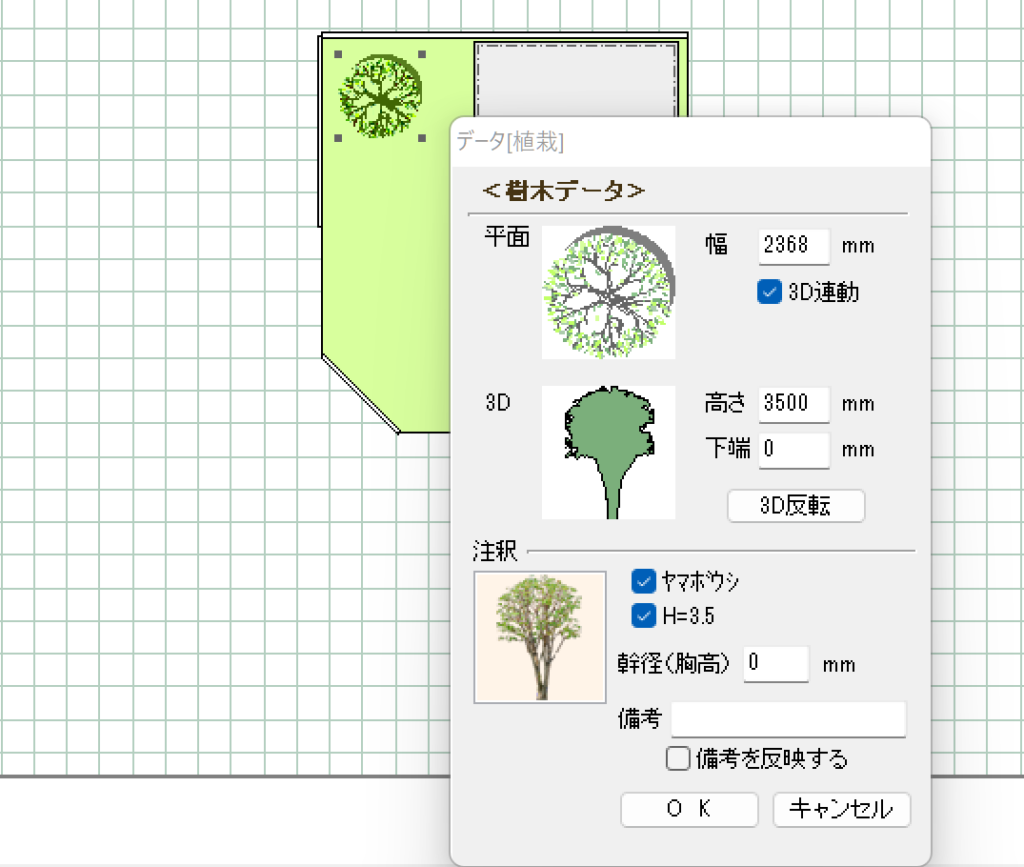
Task: Click the キャンセル button
Action: tap(841, 809)
